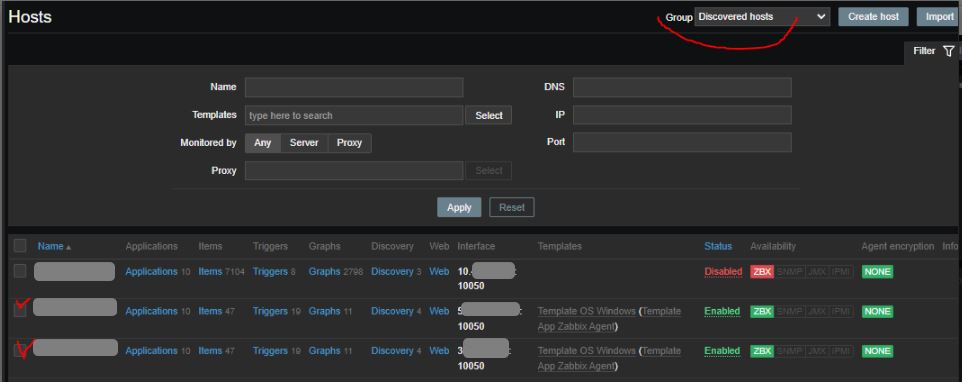Tick the checkbox of the Disabled host row
This screenshot has height=382, width=962.
(20, 271)
